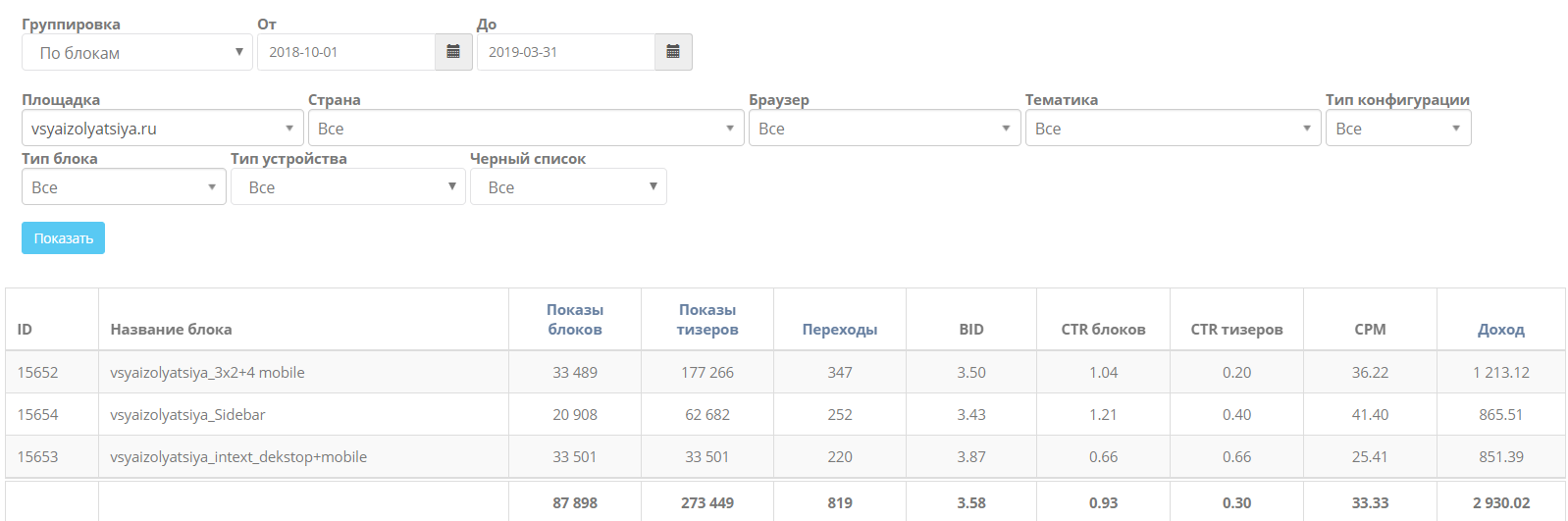
Task: Open the Страна country dropdown
Action: coord(526,129)
